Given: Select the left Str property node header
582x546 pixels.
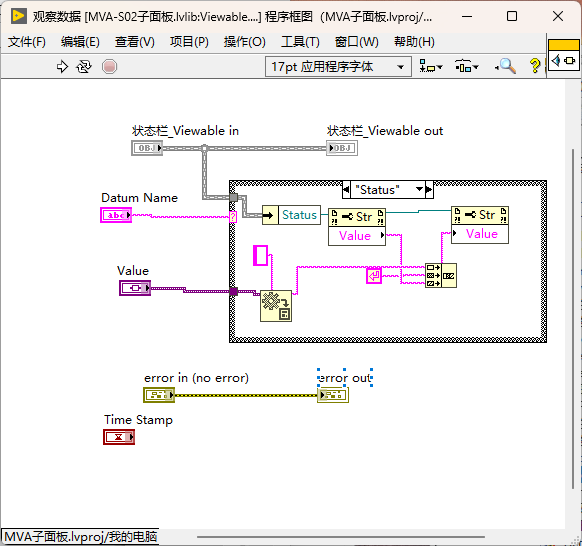Looking at the screenshot, I should point(357,217).
